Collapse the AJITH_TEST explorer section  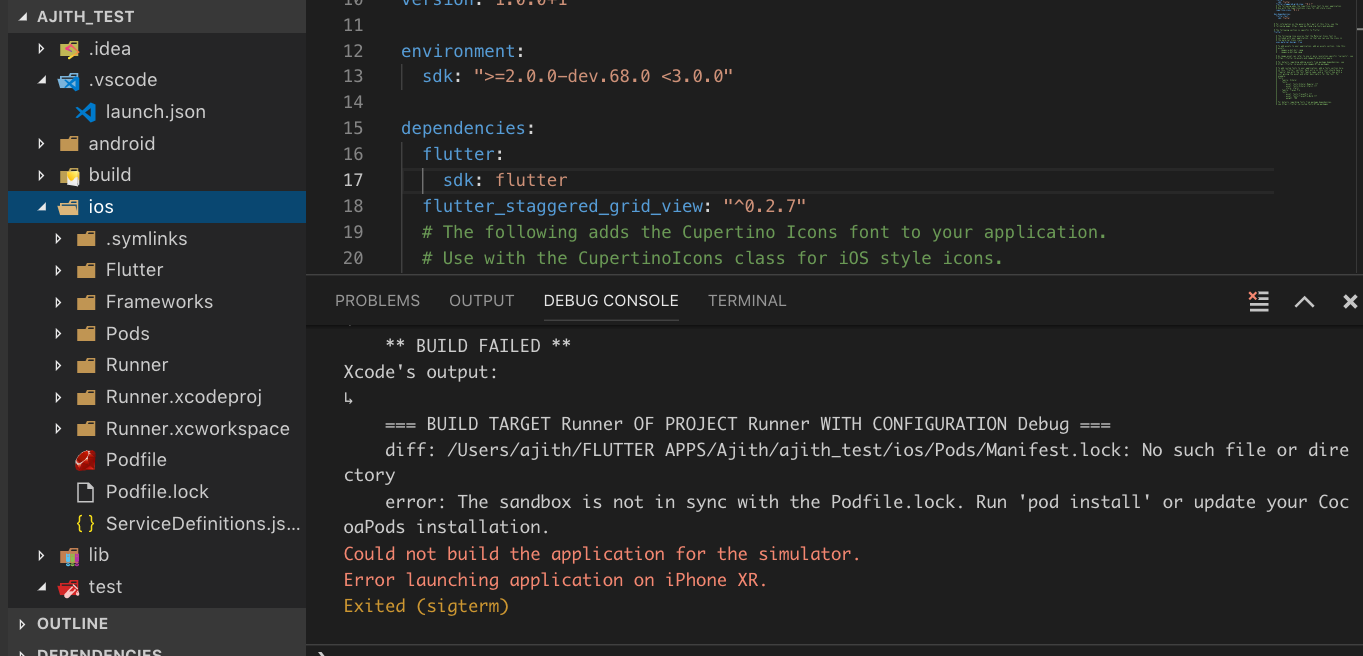(x=24, y=17)
